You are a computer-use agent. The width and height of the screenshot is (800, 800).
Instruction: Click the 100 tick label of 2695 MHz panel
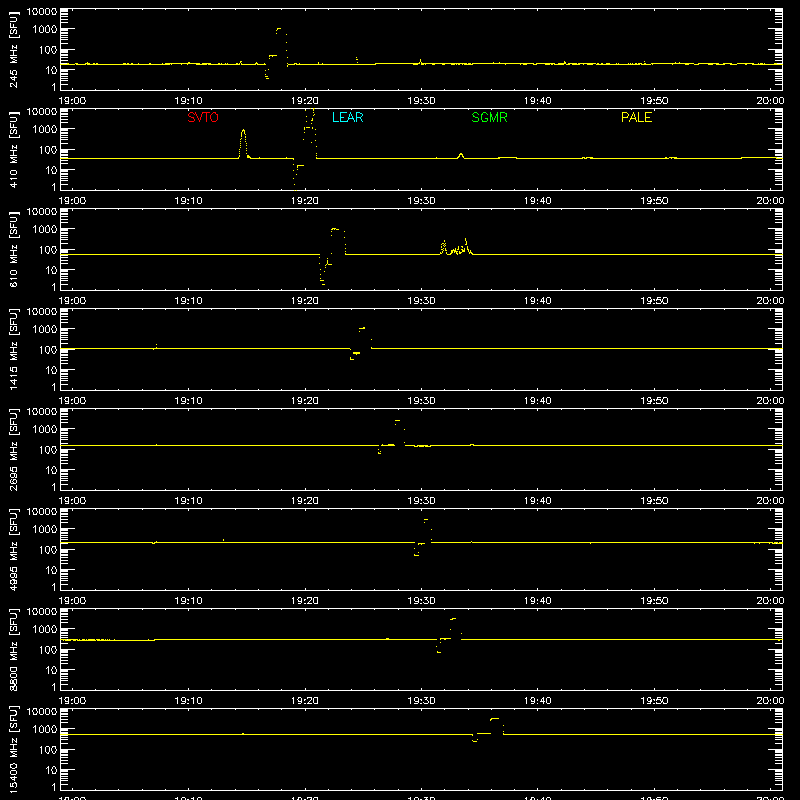48,450
